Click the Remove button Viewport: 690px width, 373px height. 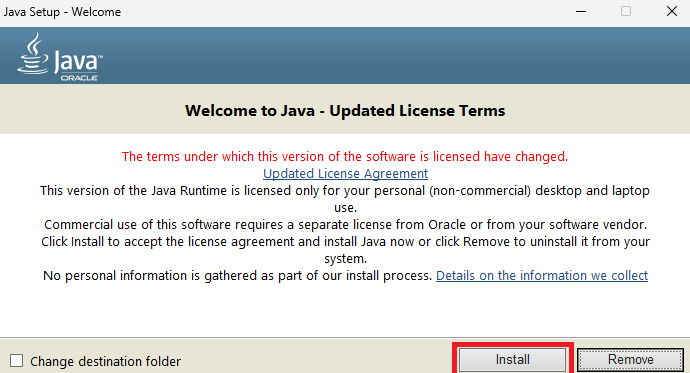click(x=630, y=360)
